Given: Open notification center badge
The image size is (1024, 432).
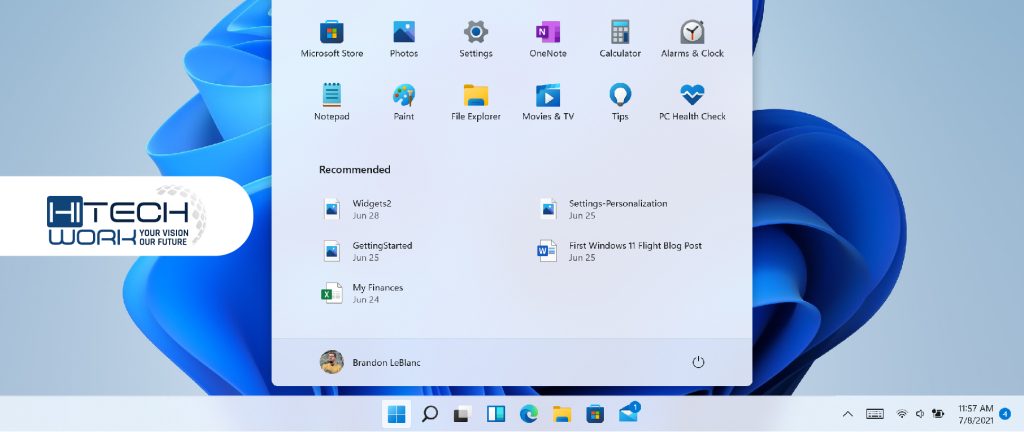Looking at the screenshot, I should pyautogui.click(x=1006, y=413).
